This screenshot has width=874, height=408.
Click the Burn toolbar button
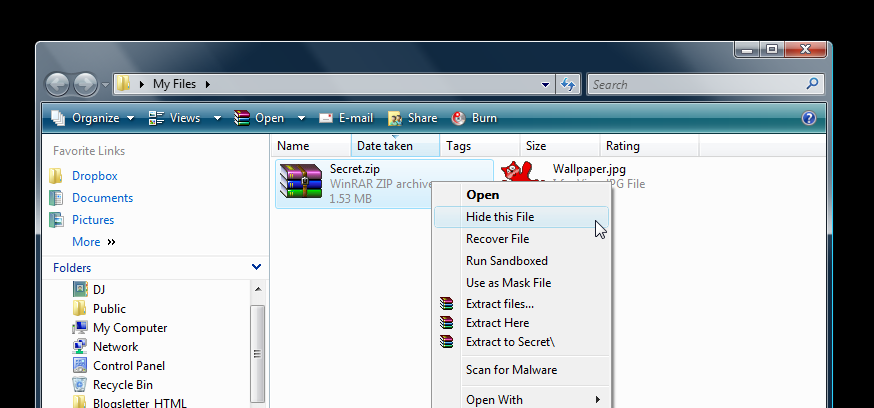[x=474, y=118]
